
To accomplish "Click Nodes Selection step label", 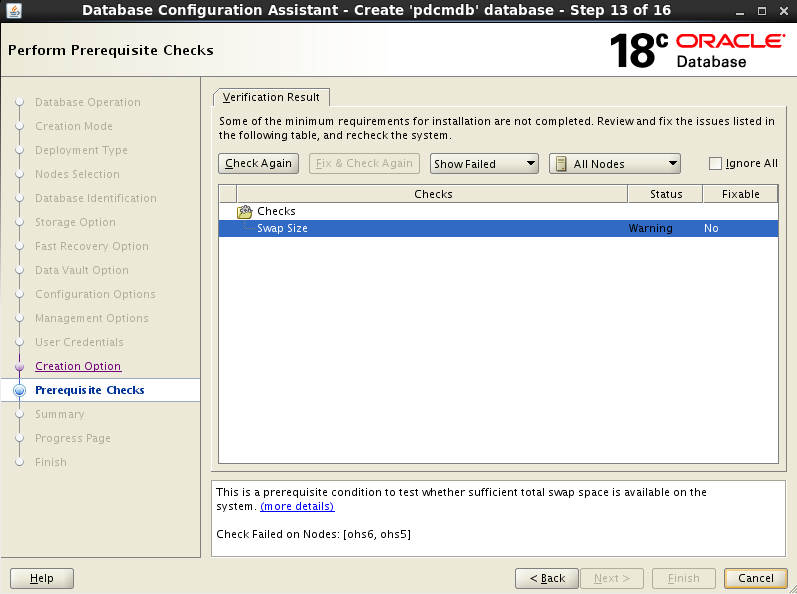I will point(77,174).
